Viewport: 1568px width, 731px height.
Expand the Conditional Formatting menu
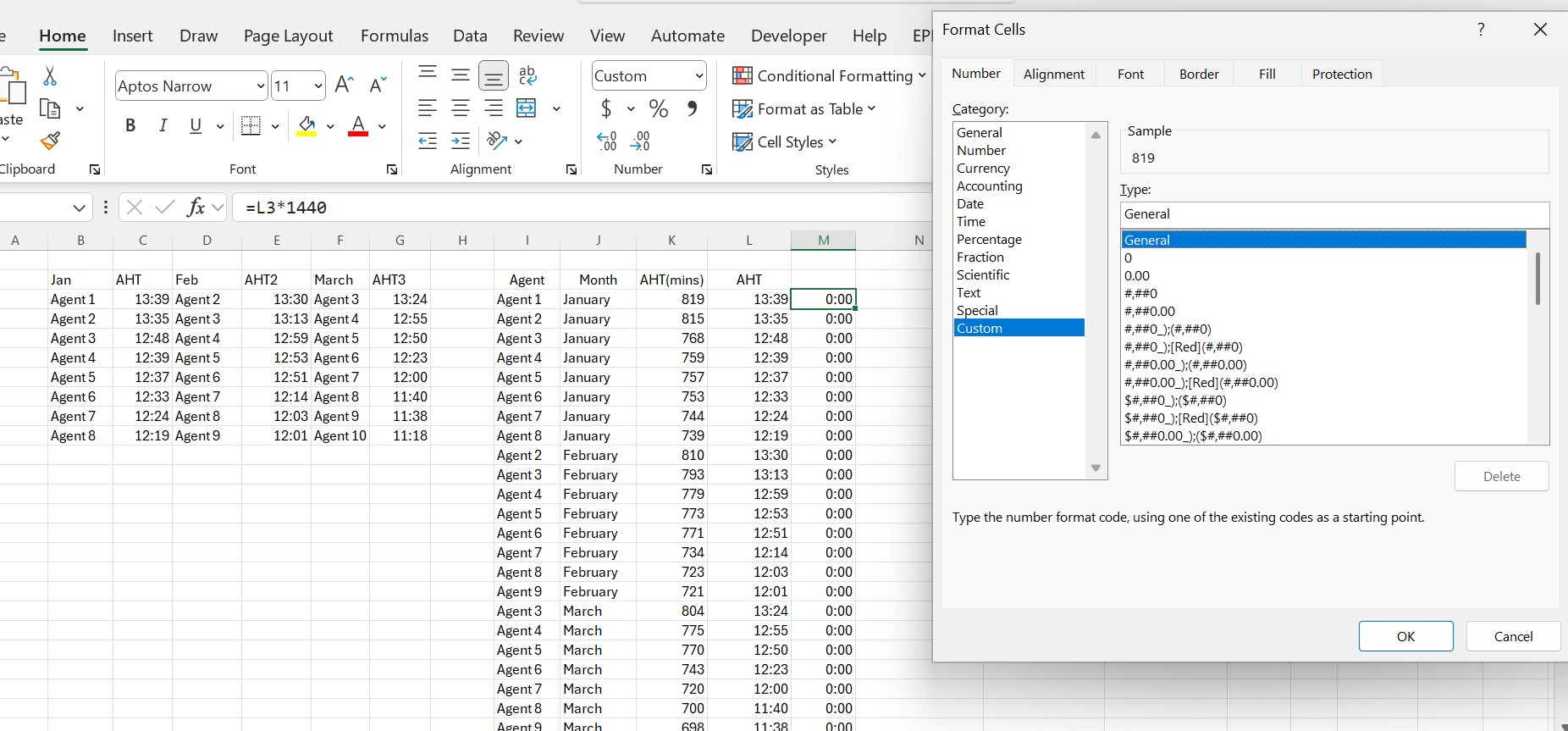coord(830,75)
